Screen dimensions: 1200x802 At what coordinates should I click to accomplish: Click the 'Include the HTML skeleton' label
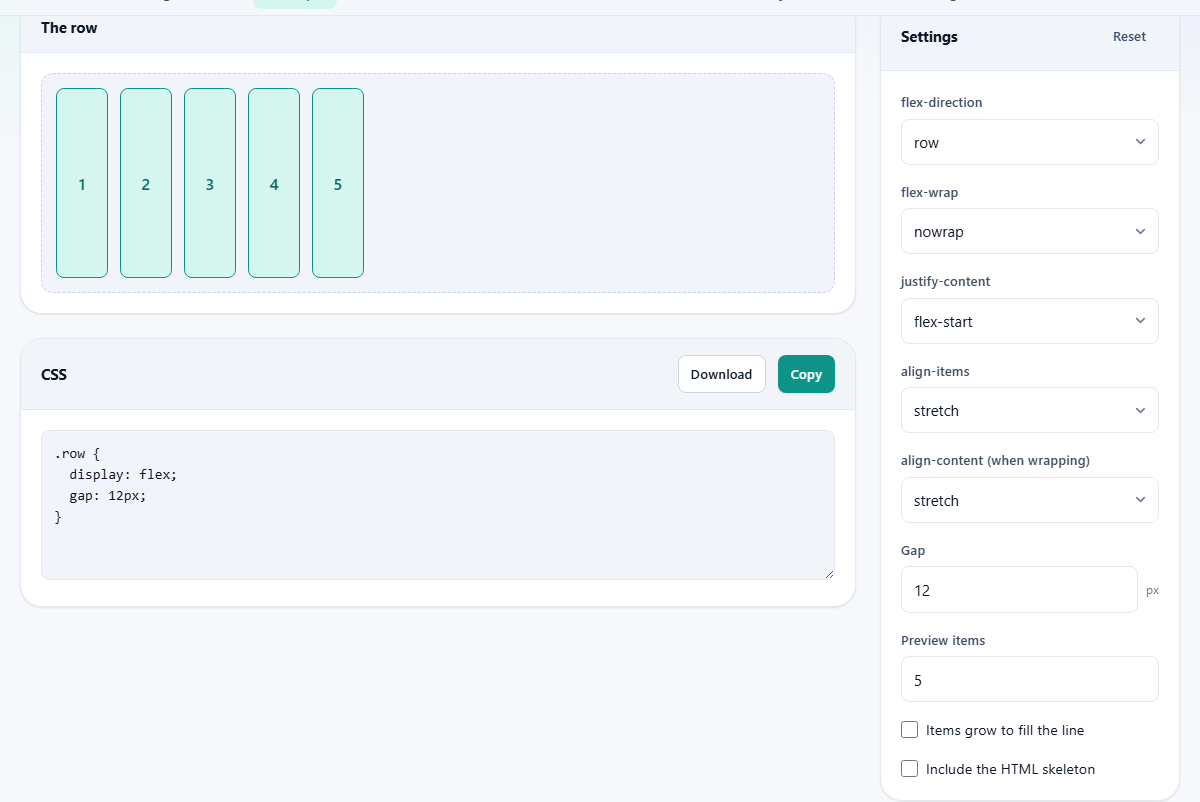tap(1011, 769)
